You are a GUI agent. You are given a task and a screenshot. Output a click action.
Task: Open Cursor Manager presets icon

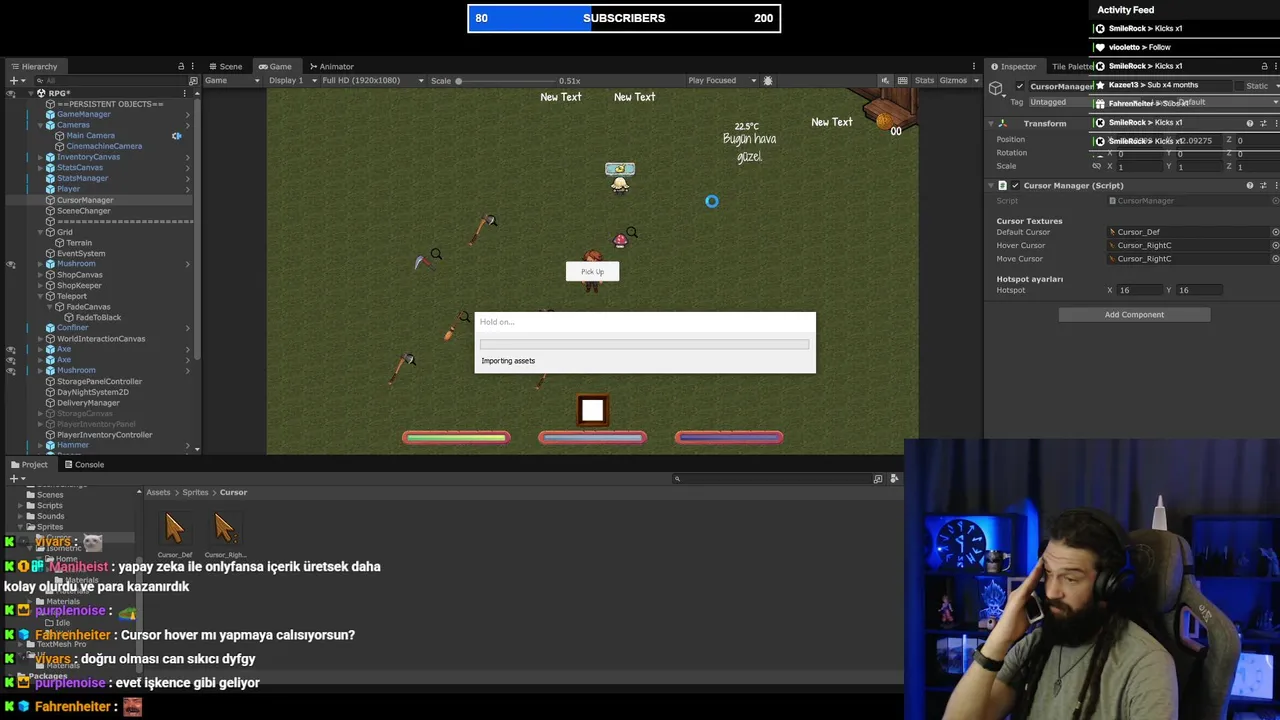point(1263,185)
